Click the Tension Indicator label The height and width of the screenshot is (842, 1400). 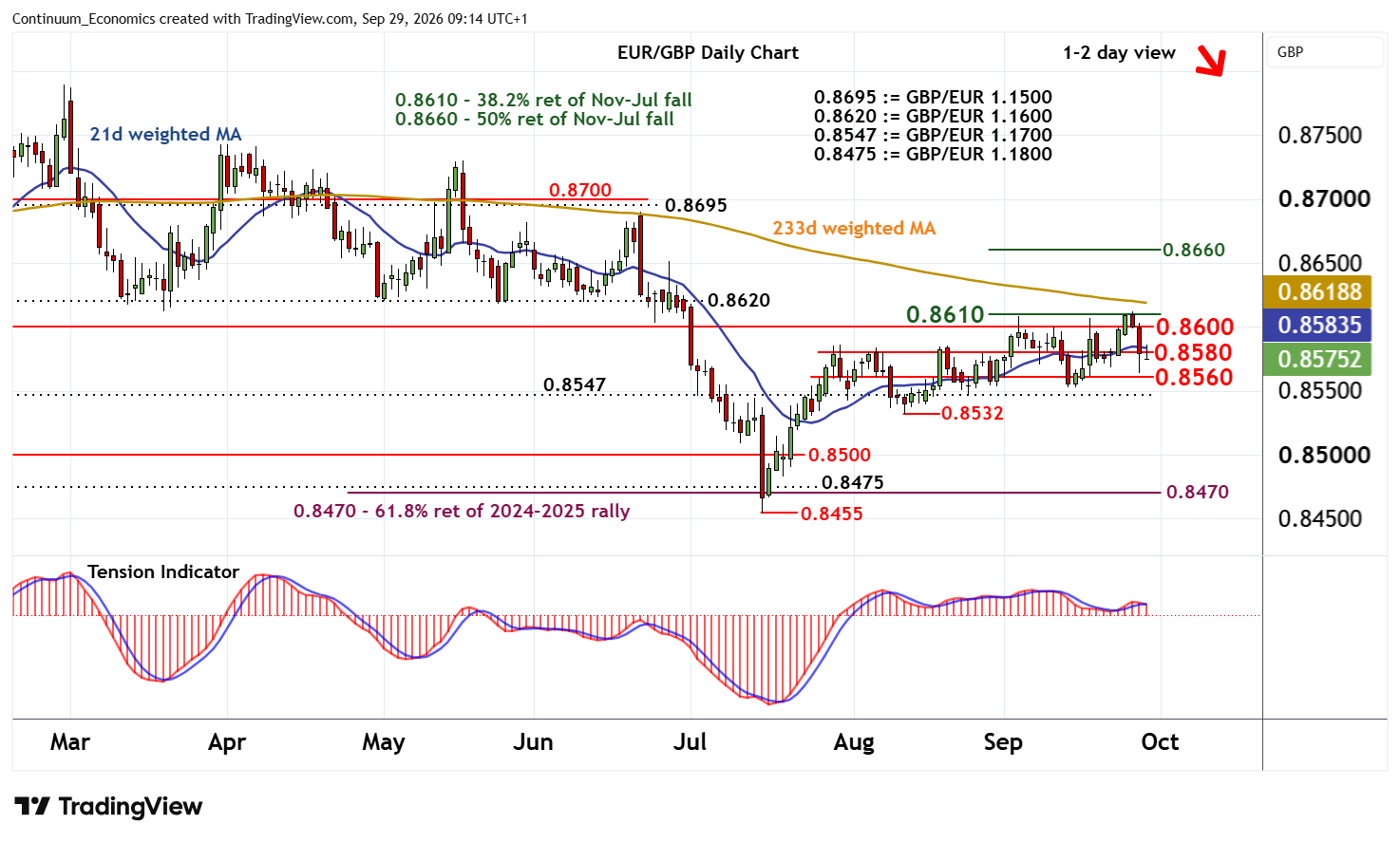[163, 571]
